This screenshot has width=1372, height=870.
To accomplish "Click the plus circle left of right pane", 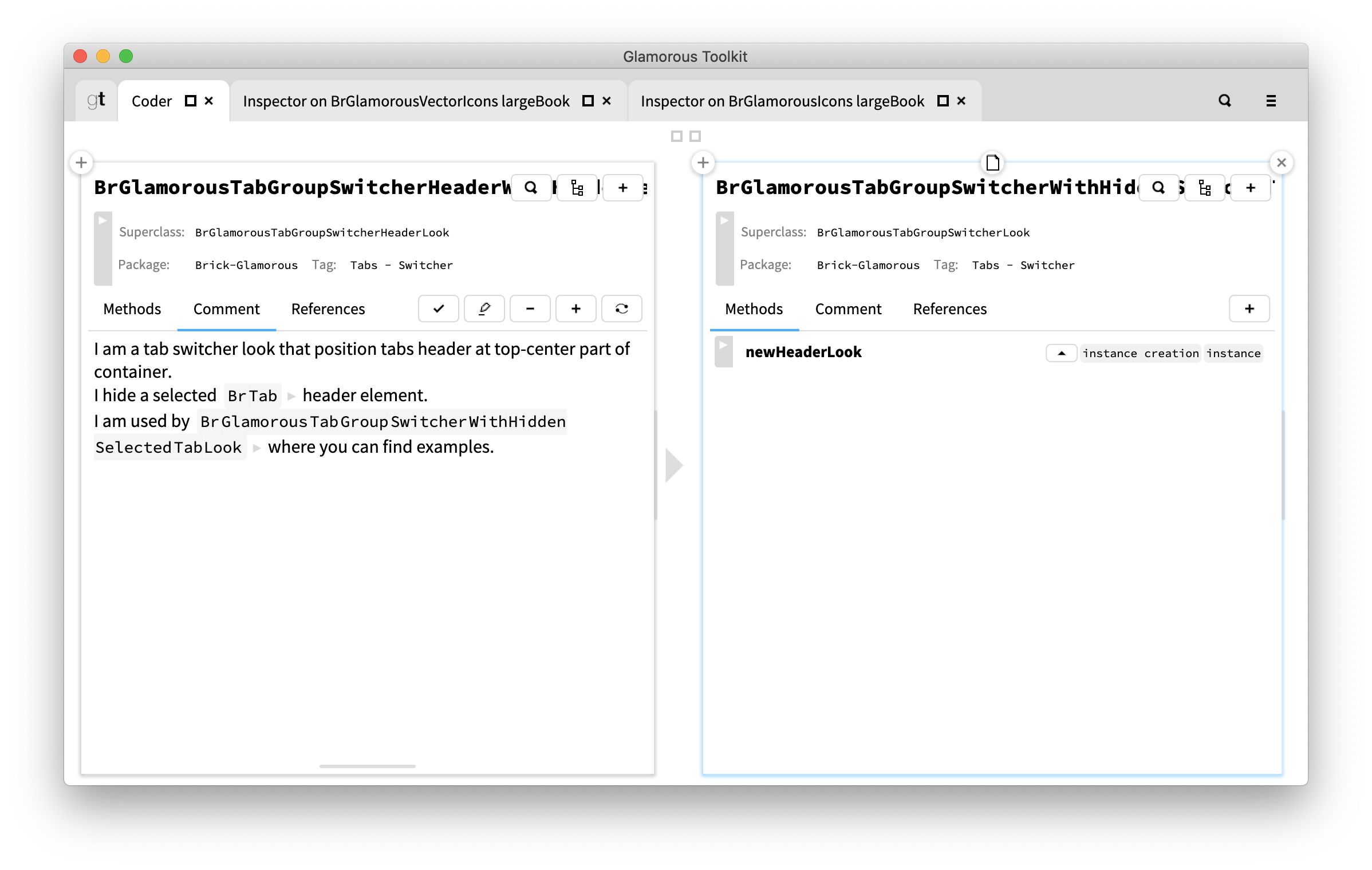I will tap(703, 163).
